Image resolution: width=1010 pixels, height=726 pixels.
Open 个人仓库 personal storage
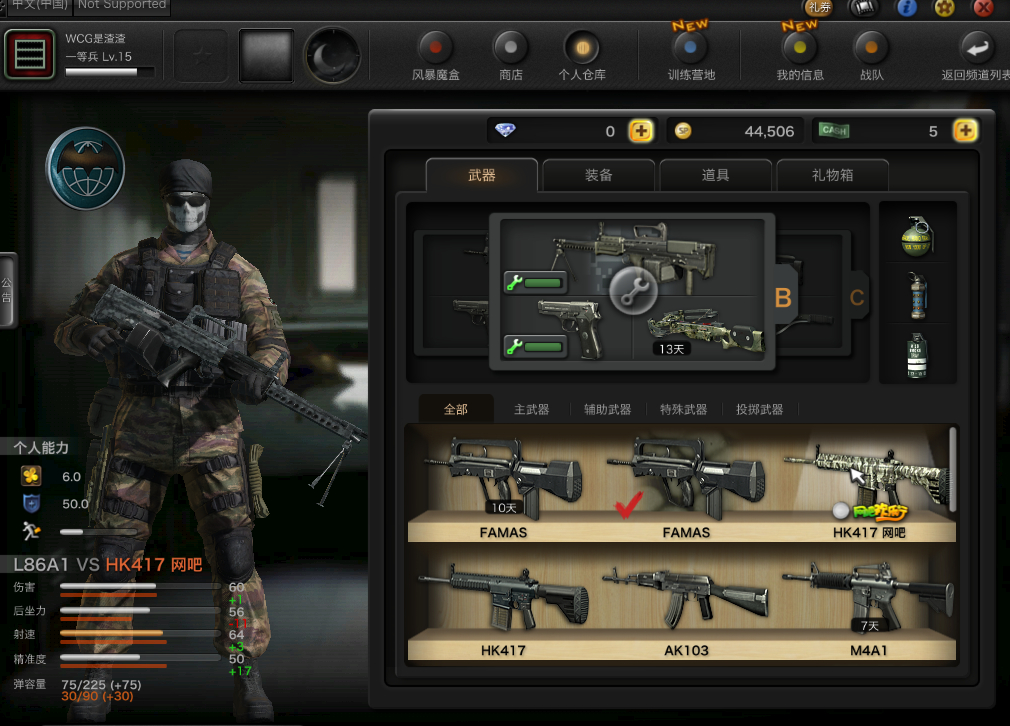click(x=582, y=57)
